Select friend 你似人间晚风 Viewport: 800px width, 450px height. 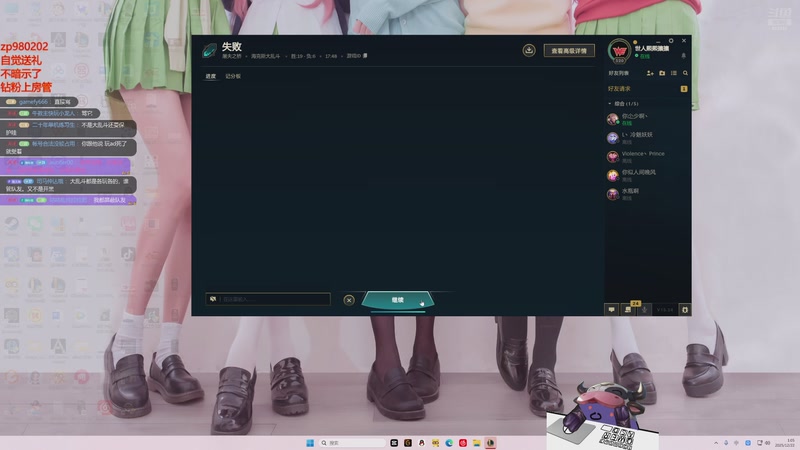648,176
